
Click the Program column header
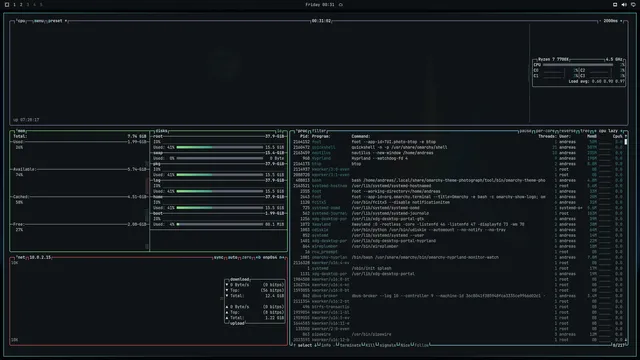coord(321,136)
